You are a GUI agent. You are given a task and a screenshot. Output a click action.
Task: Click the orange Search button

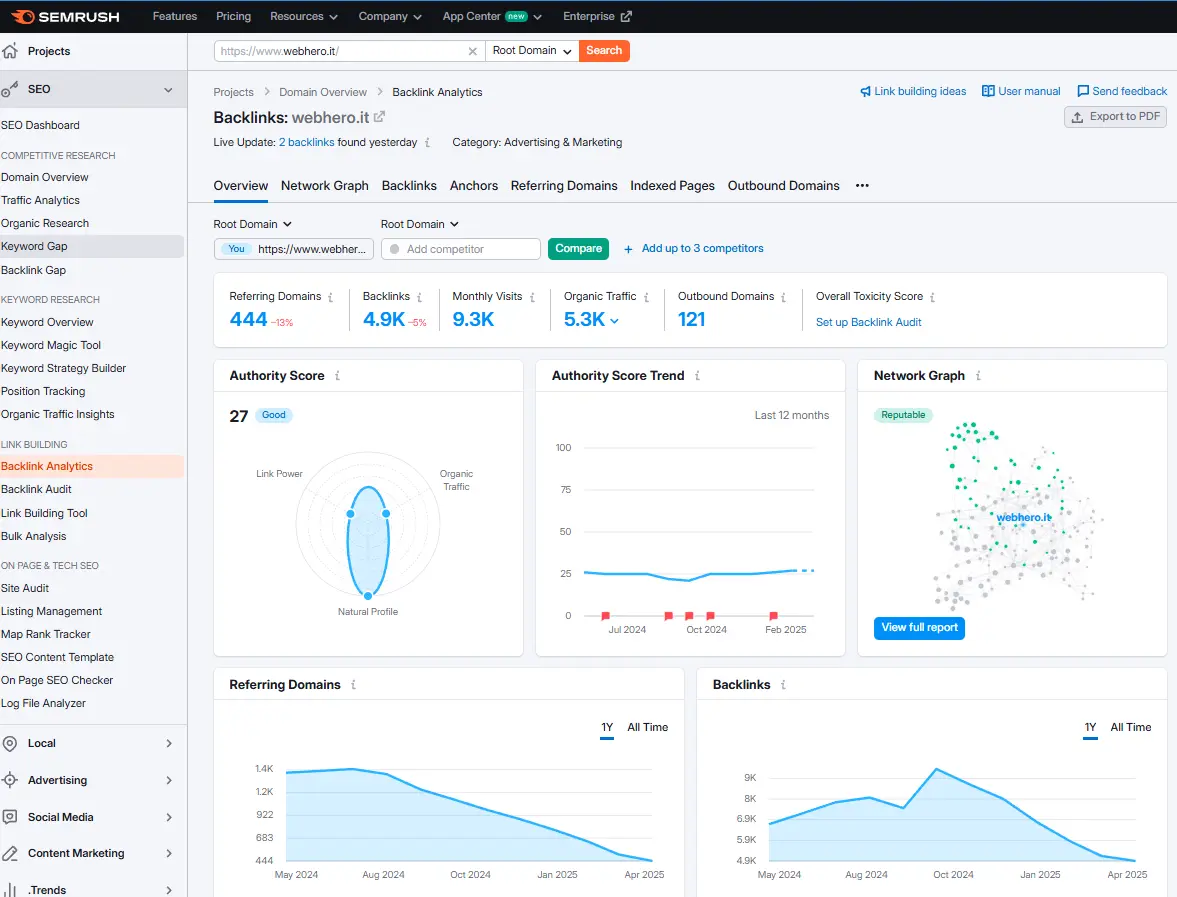click(604, 51)
